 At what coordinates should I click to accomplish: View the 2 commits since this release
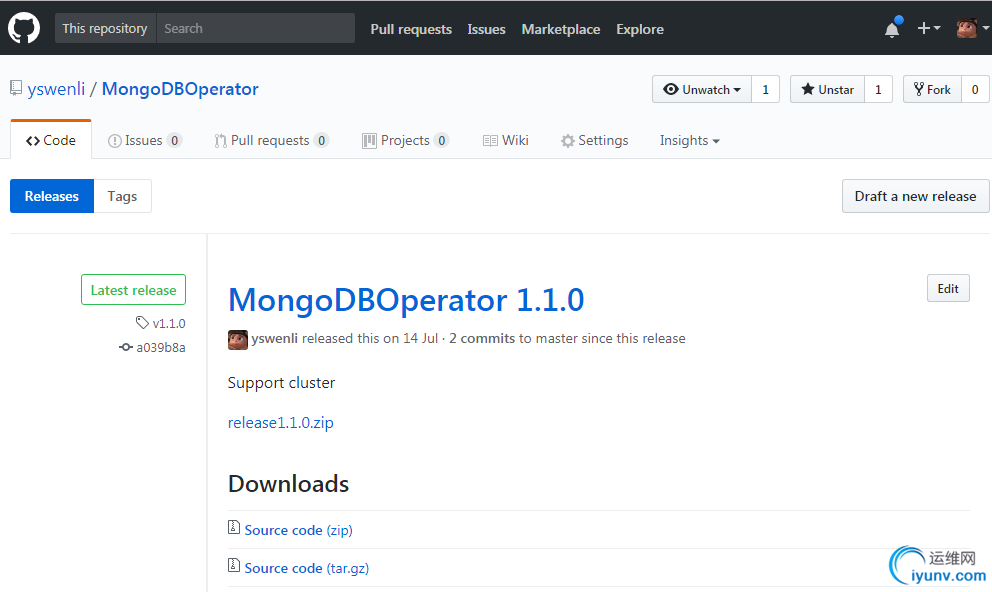482,338
